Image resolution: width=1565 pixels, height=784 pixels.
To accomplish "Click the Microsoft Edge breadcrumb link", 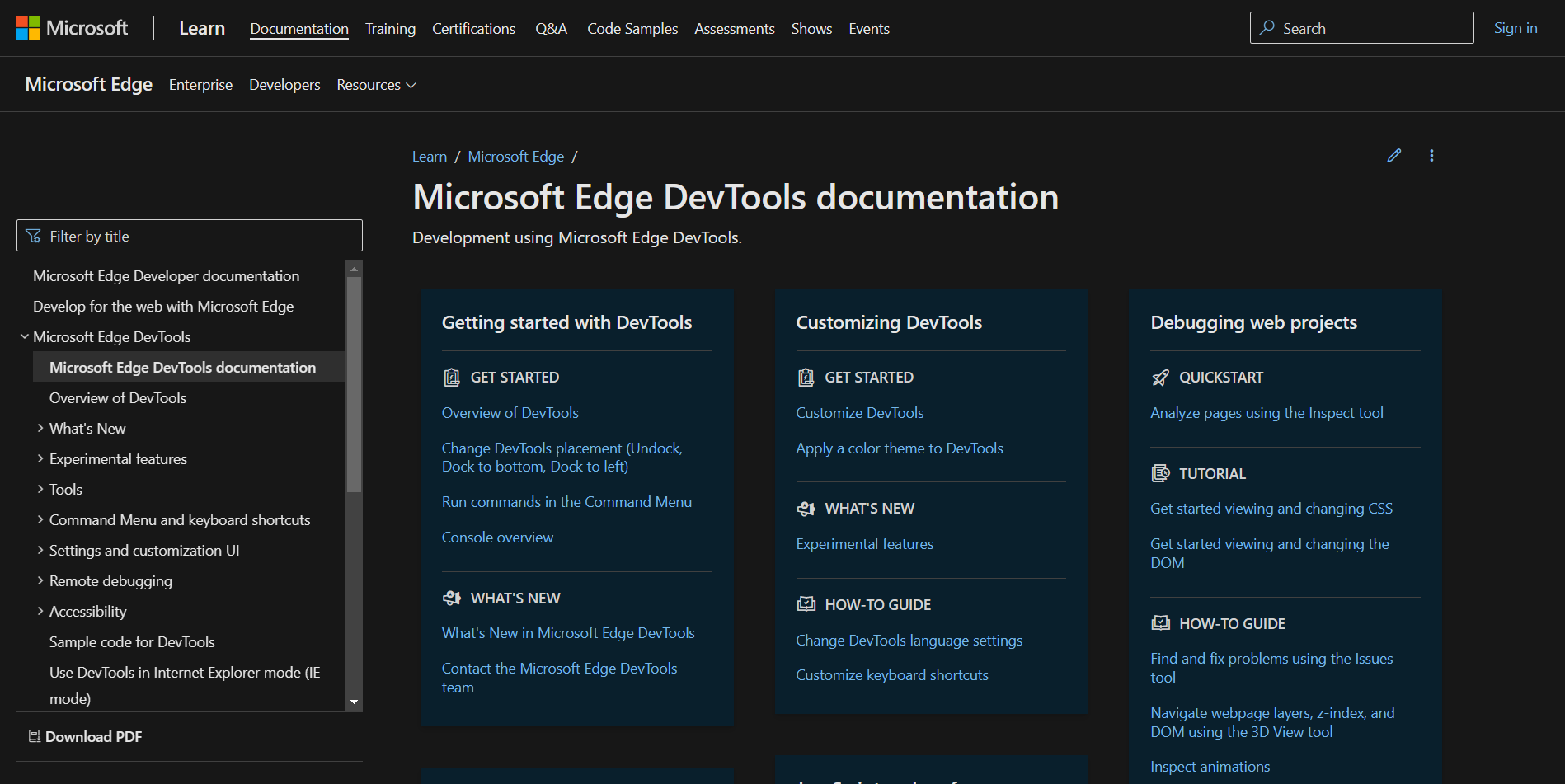I will pos(516,157).
